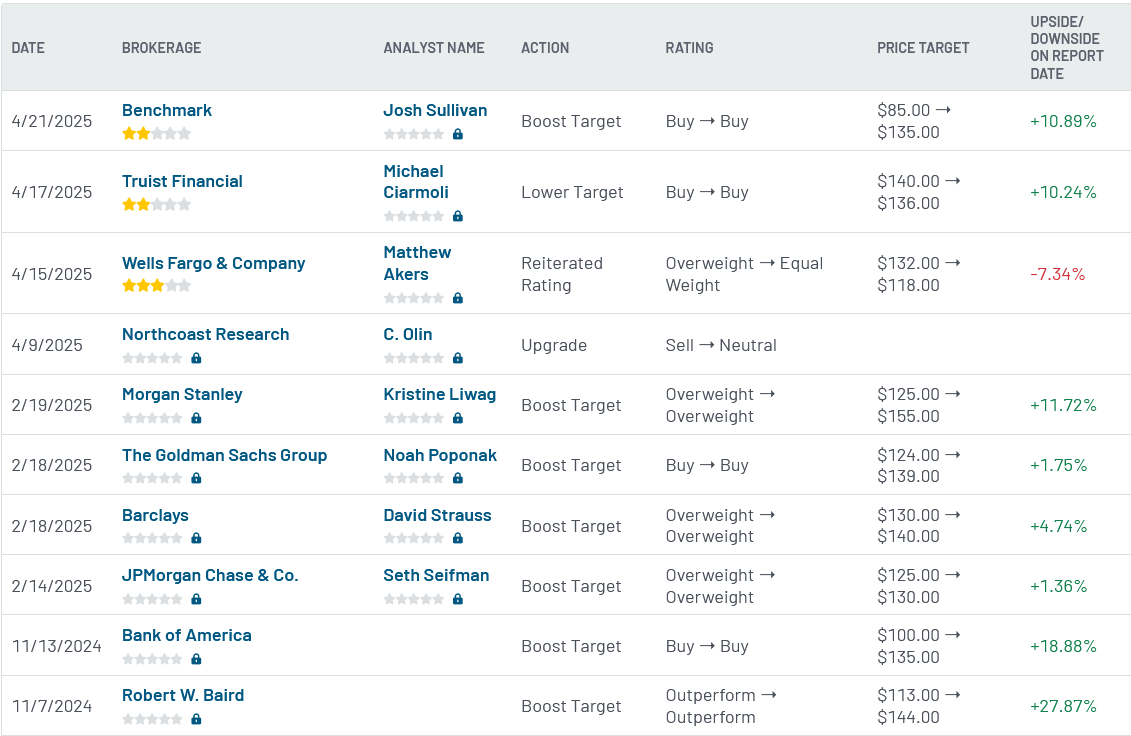Click Wells Fargo's three-star rating

point(157,286)
